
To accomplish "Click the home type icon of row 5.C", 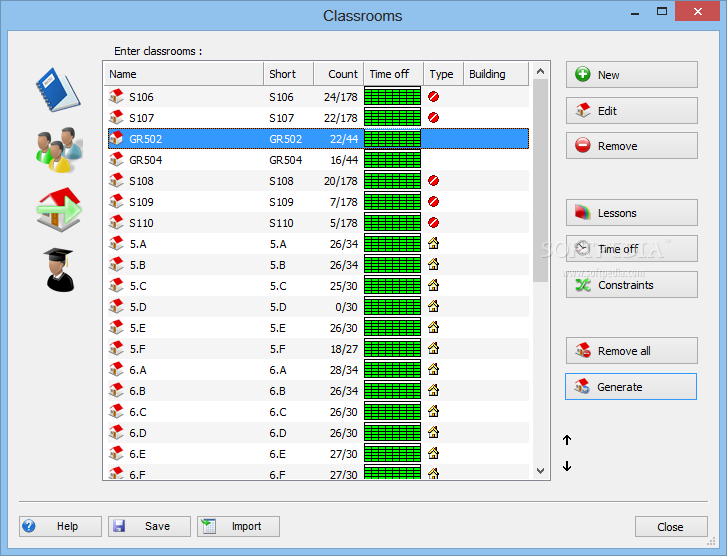I will click(434, 285).
